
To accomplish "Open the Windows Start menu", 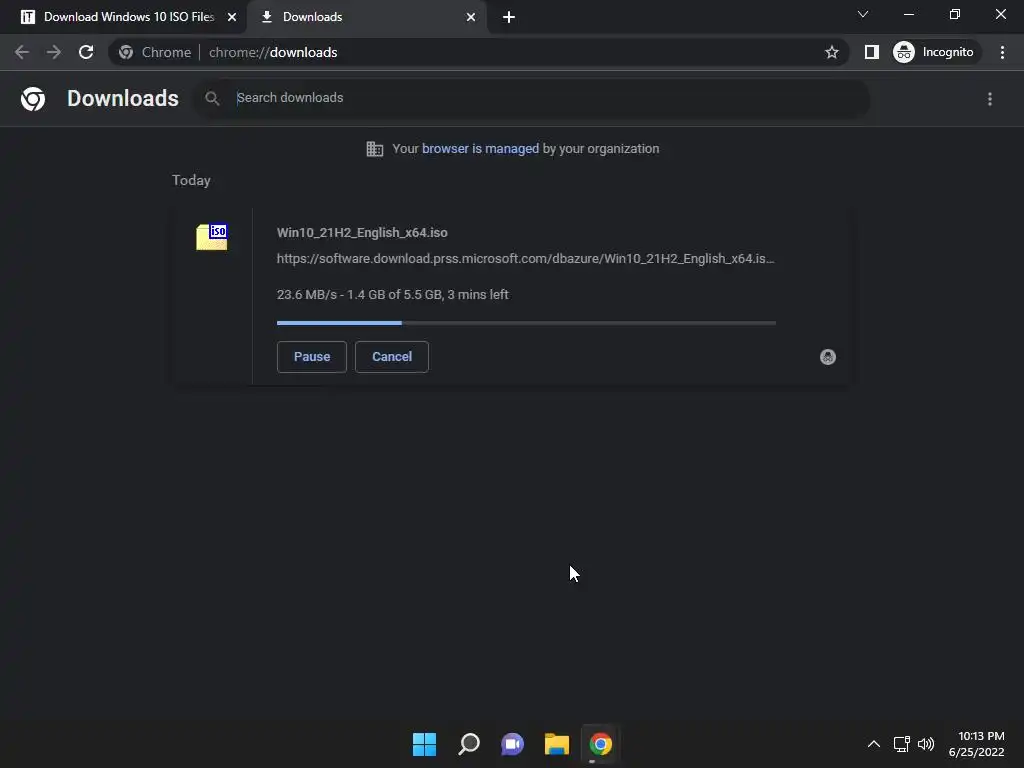I will 424,744.
